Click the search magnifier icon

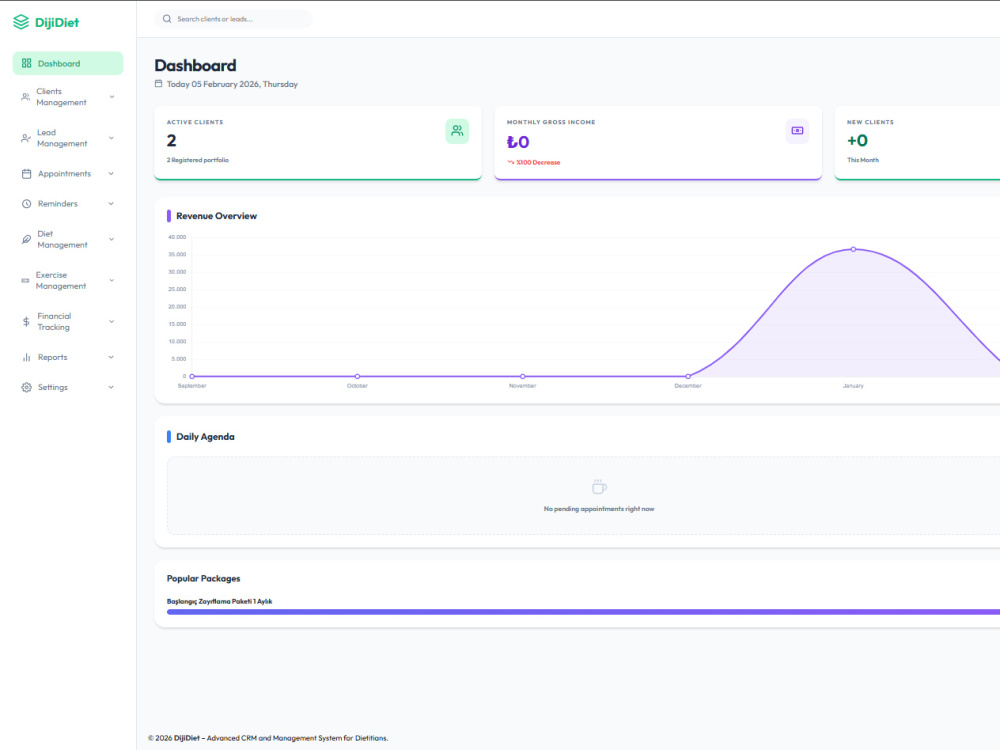click(x=167, y=19)
